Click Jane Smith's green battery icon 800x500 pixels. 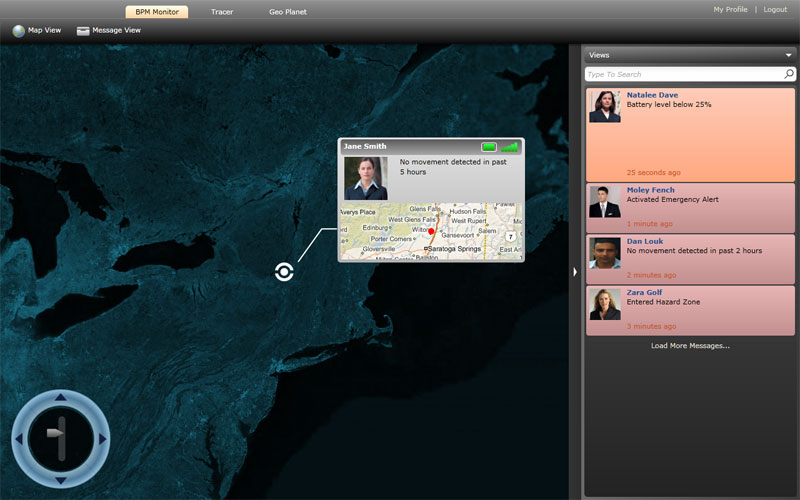(489, 147)
